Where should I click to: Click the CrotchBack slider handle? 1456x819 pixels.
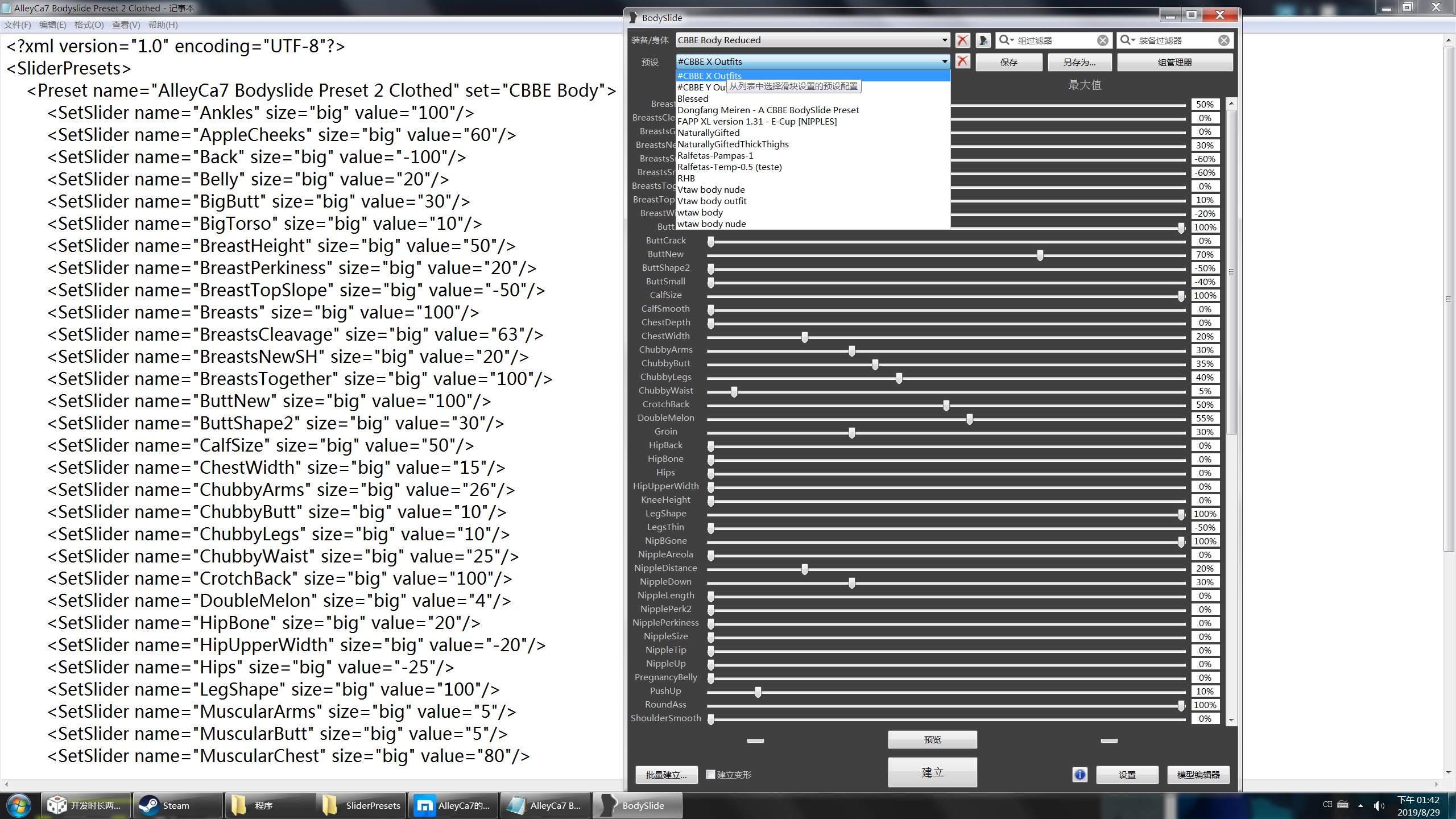point(946,406)
